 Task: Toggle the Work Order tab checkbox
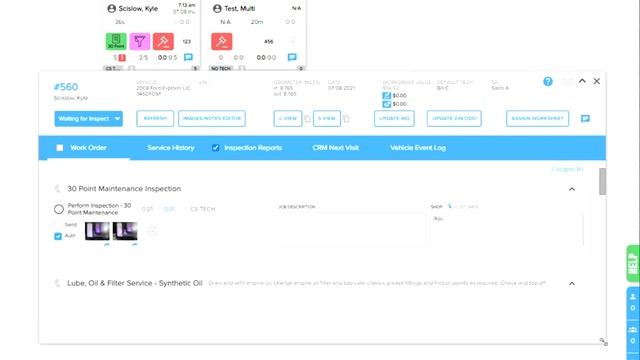[x=60, y=148]
